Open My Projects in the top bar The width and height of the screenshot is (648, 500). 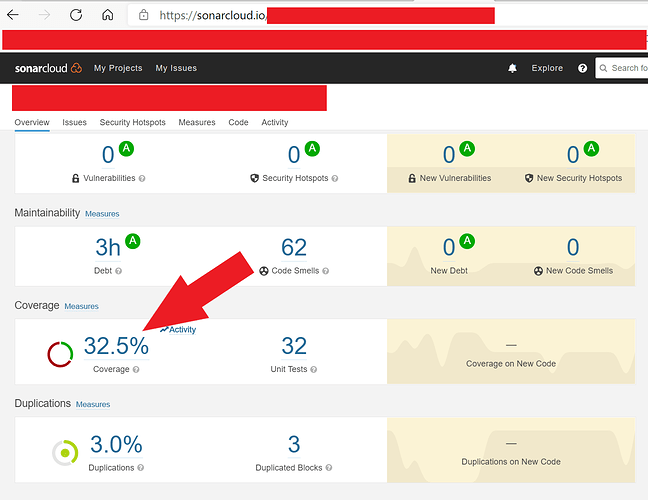tap(118, 68)
